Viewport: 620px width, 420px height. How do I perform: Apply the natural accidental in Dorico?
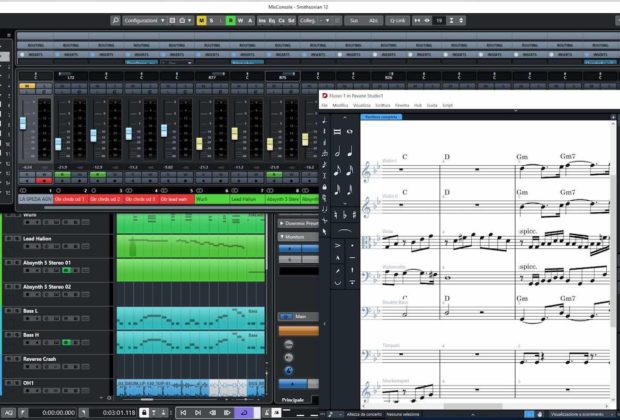point(336,215)
